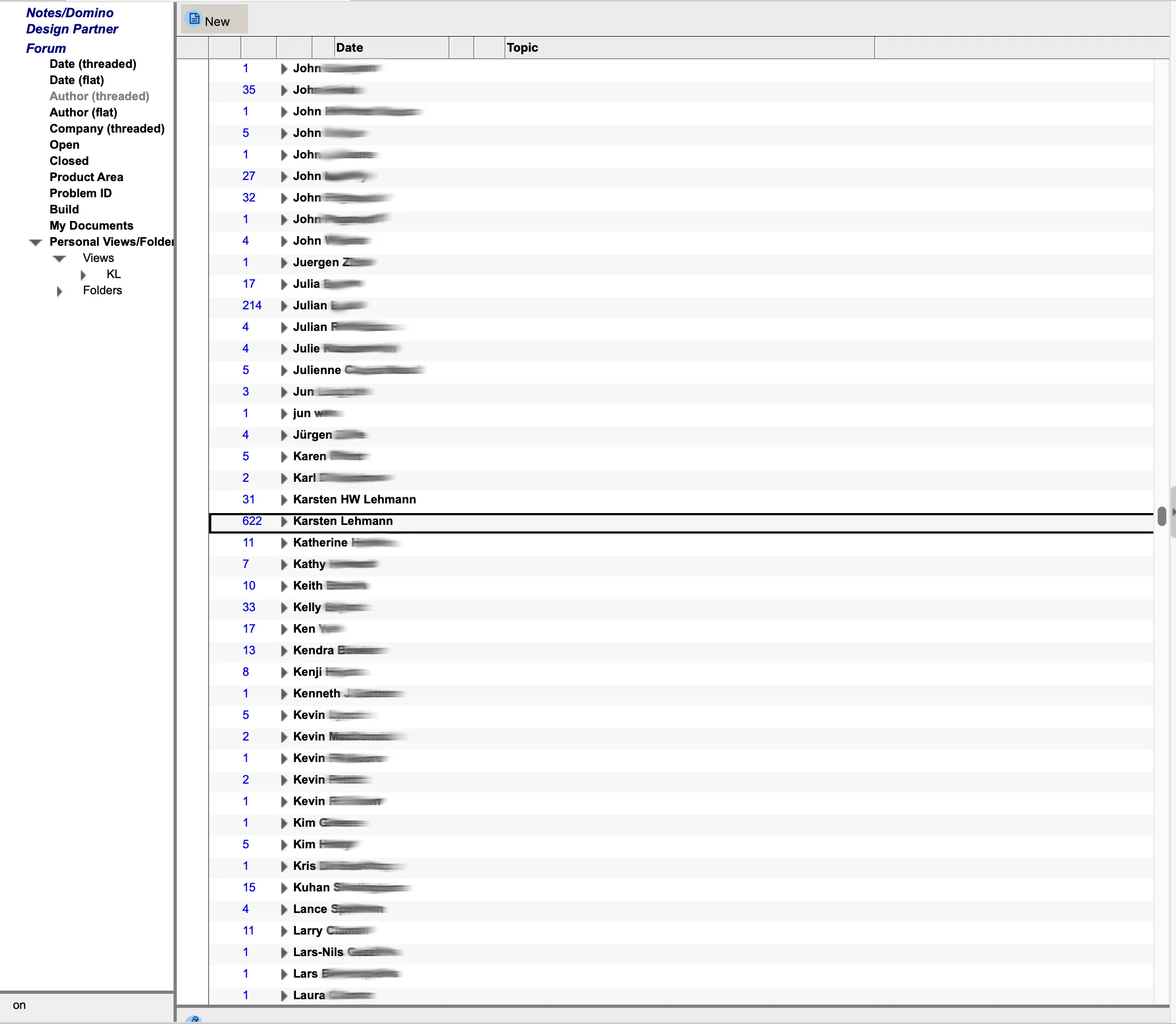Select the Kendra row

pyautogui.click(x=681, y=651)
